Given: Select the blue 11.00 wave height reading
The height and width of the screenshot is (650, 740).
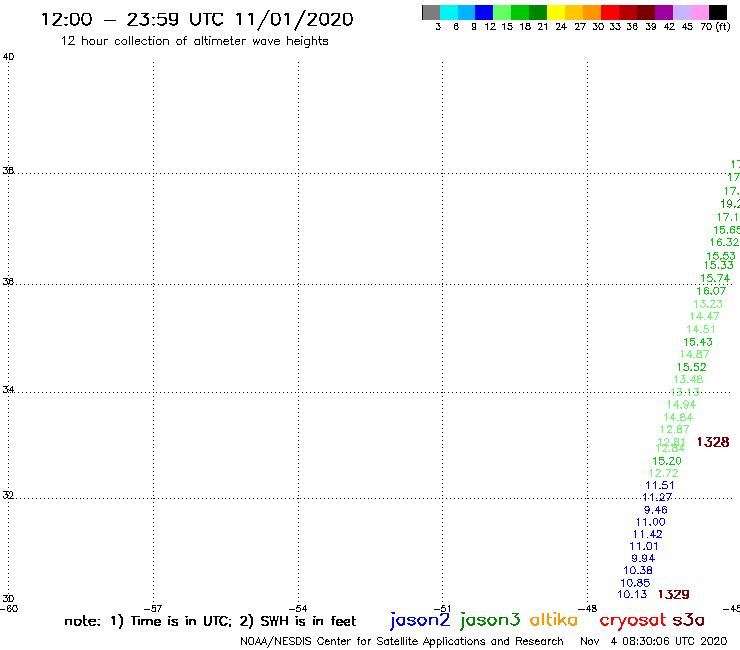Looking at the screenshot, I should click(650, 522).
